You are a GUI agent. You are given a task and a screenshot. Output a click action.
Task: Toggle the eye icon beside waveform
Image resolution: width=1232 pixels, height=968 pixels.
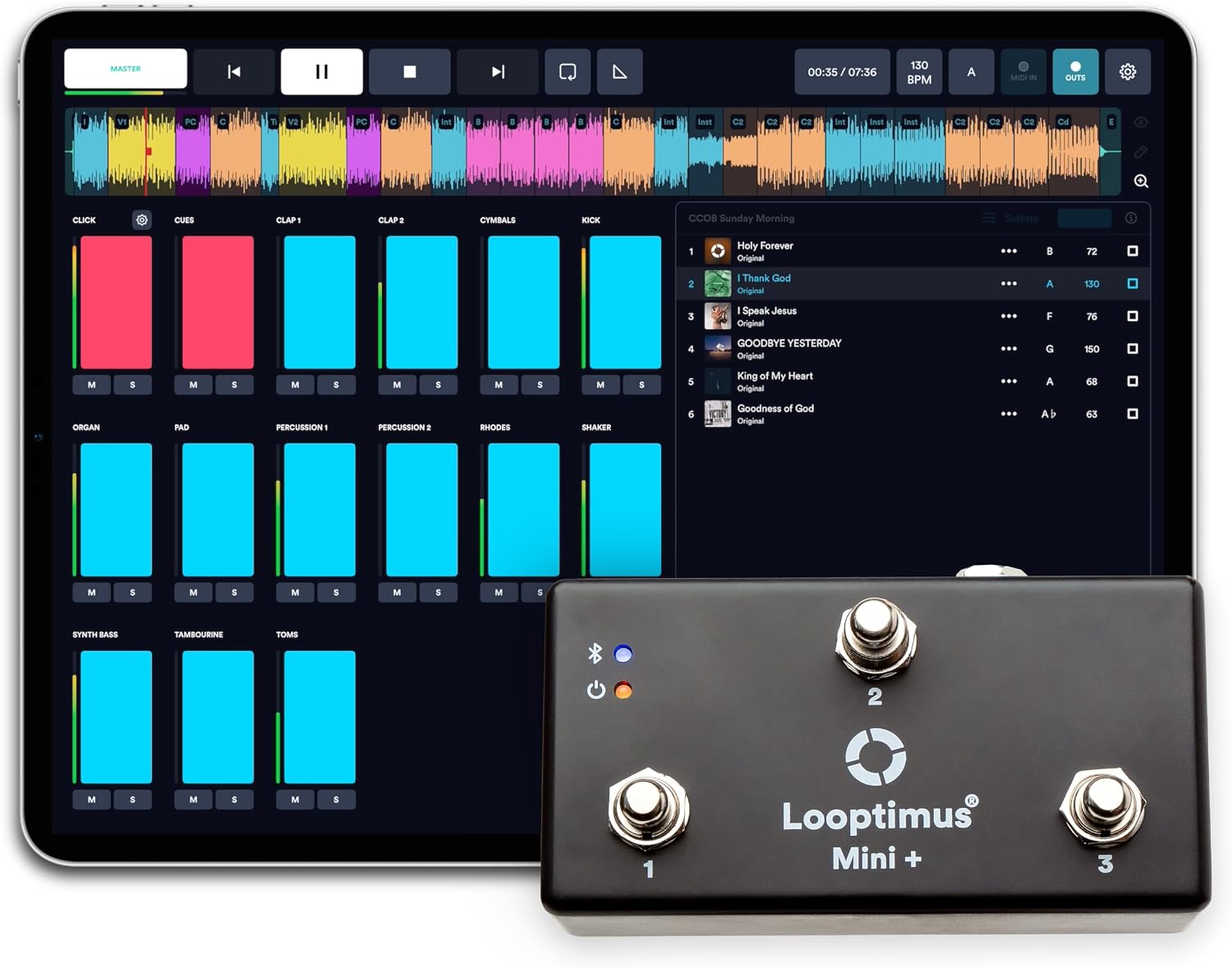[x=1141, y=122]
